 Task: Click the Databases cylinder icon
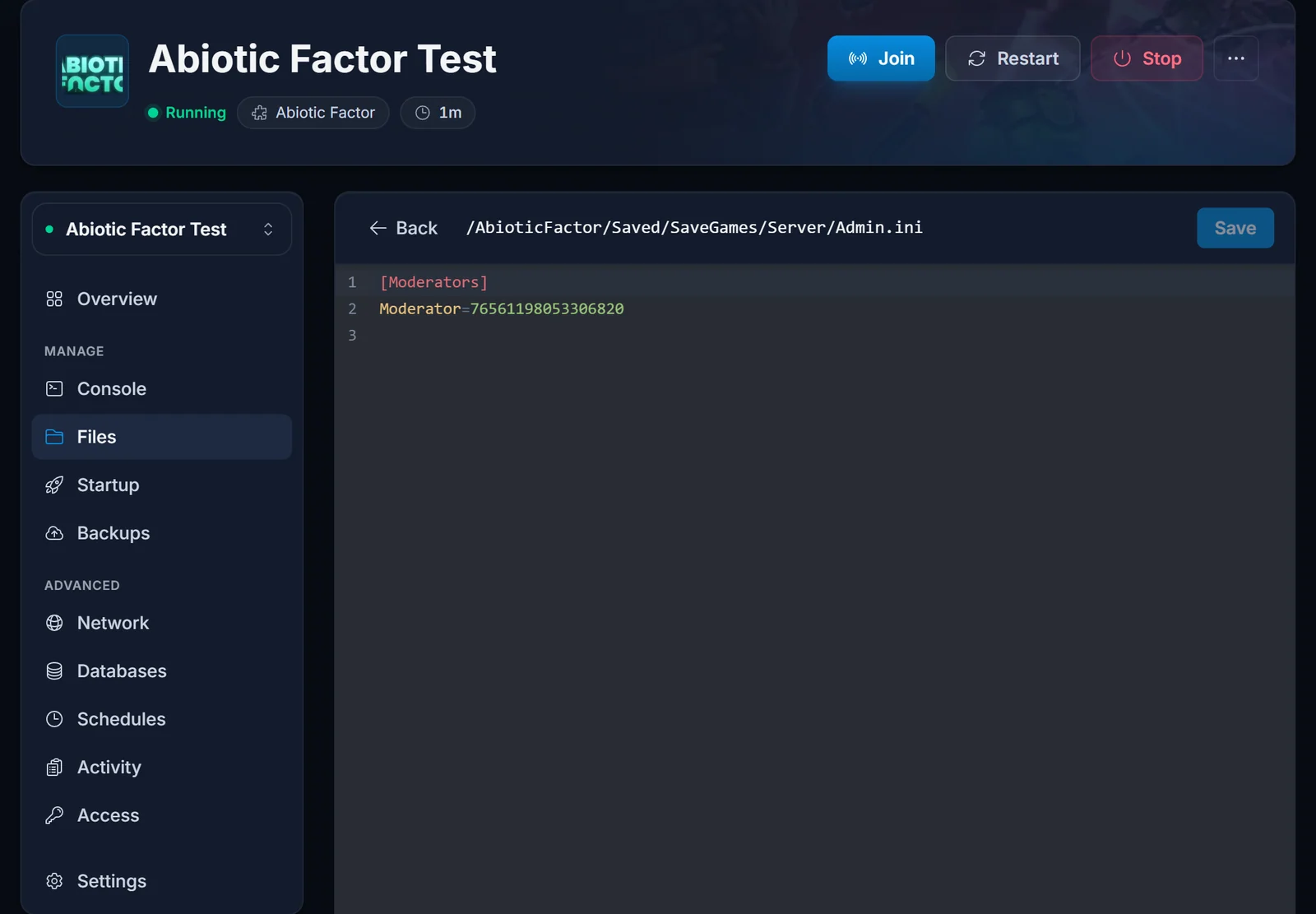click(x=54, y=670)
